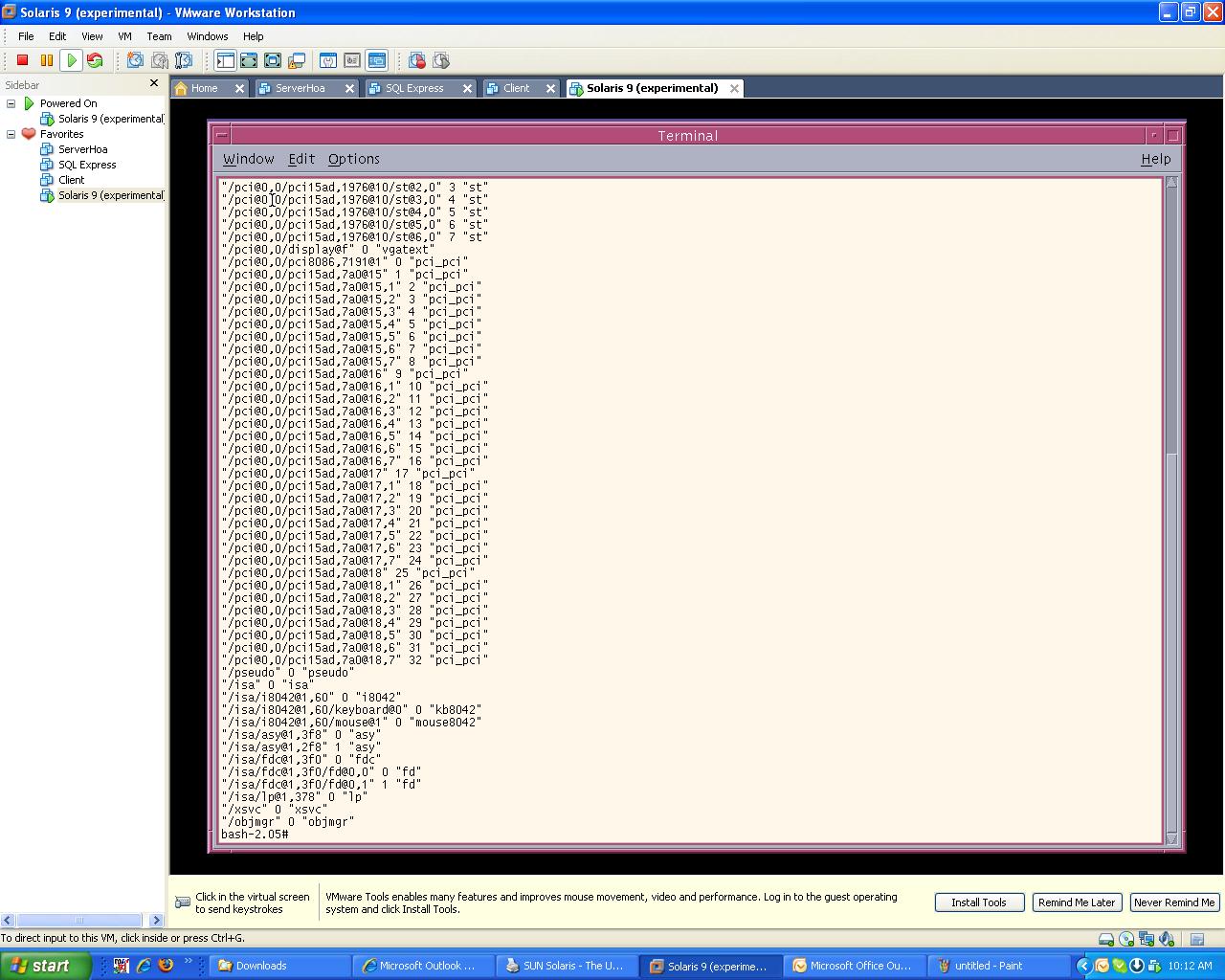The width and height of the screenshot is (1225, 980).
Task: Open the VM menu in menu bar
Action: (x=124, y=36)
